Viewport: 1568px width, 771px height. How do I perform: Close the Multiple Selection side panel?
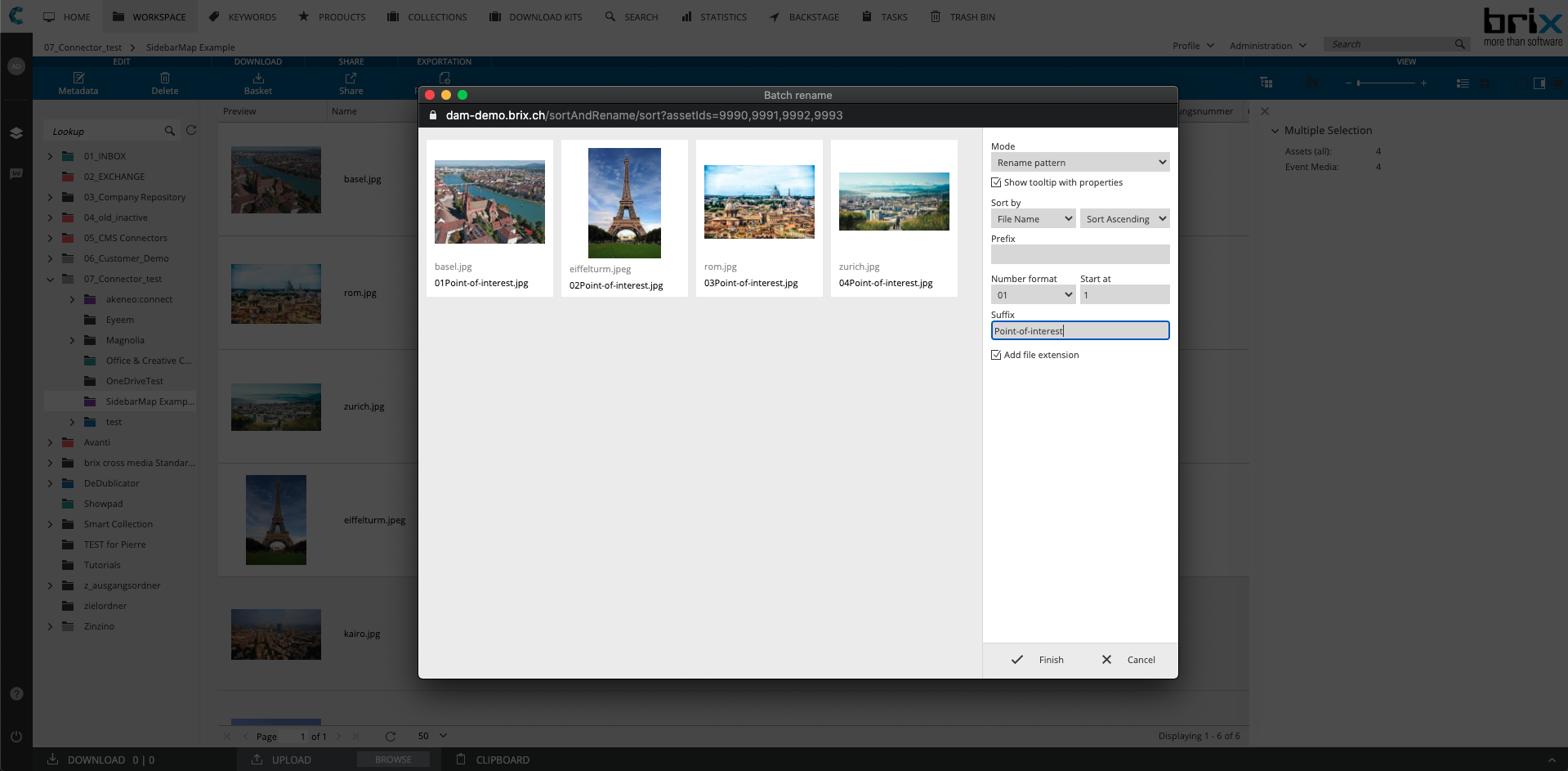coord(1265,111)
